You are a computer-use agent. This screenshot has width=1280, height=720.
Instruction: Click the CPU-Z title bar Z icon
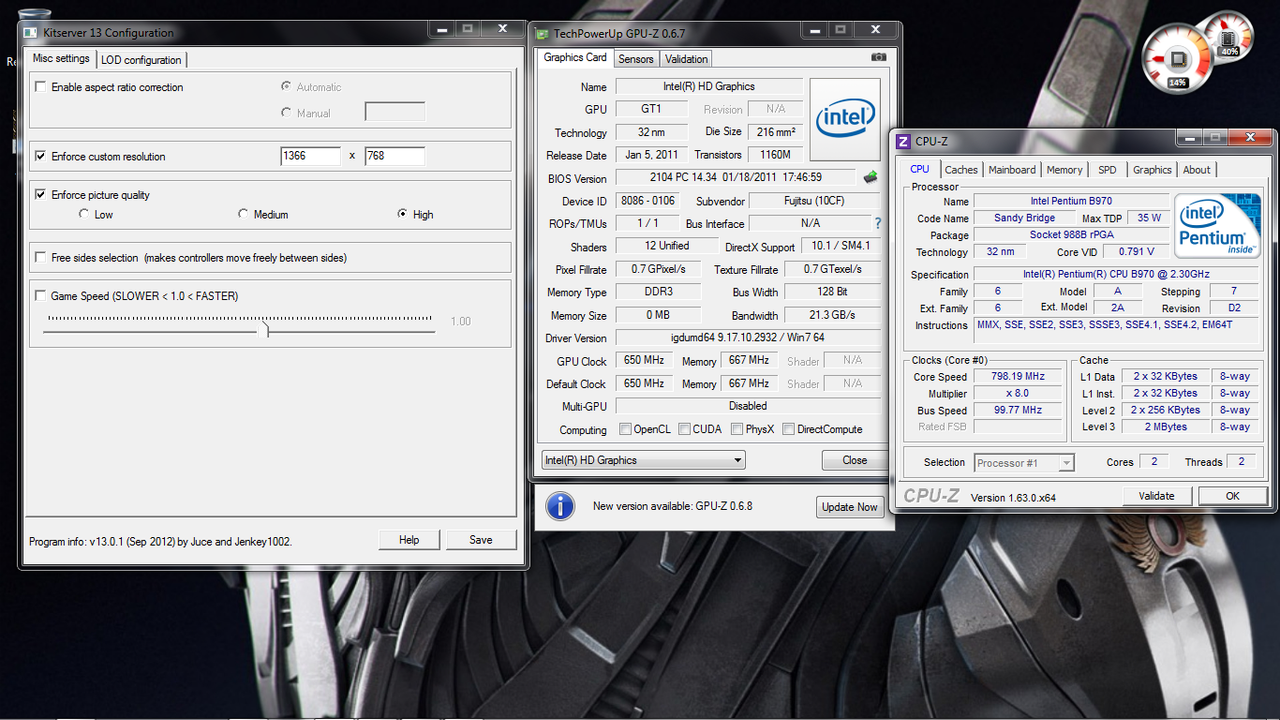pyautogui.click(x=903, y=142)
